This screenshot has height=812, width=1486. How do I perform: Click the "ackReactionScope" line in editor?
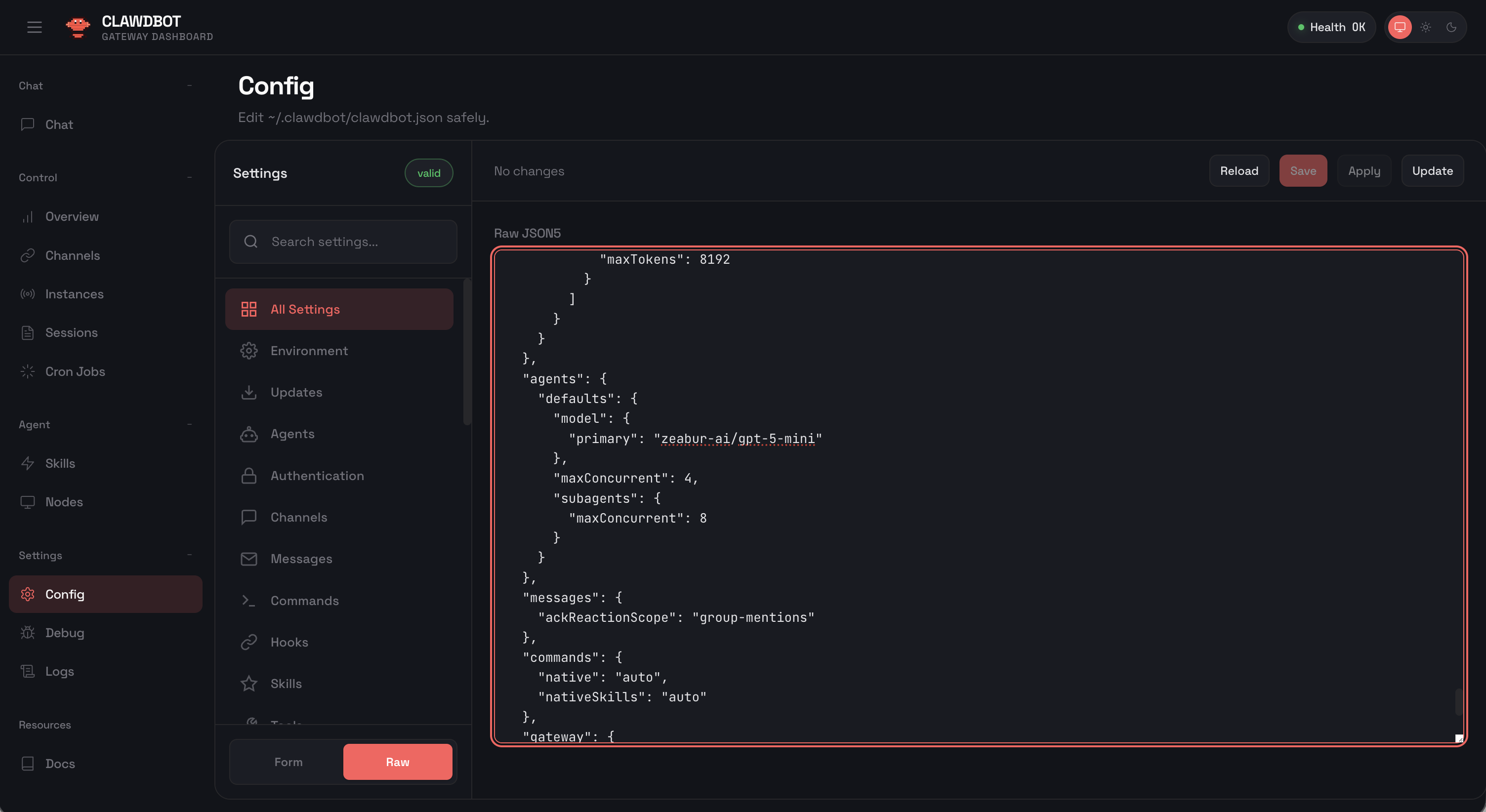[676, 618]
